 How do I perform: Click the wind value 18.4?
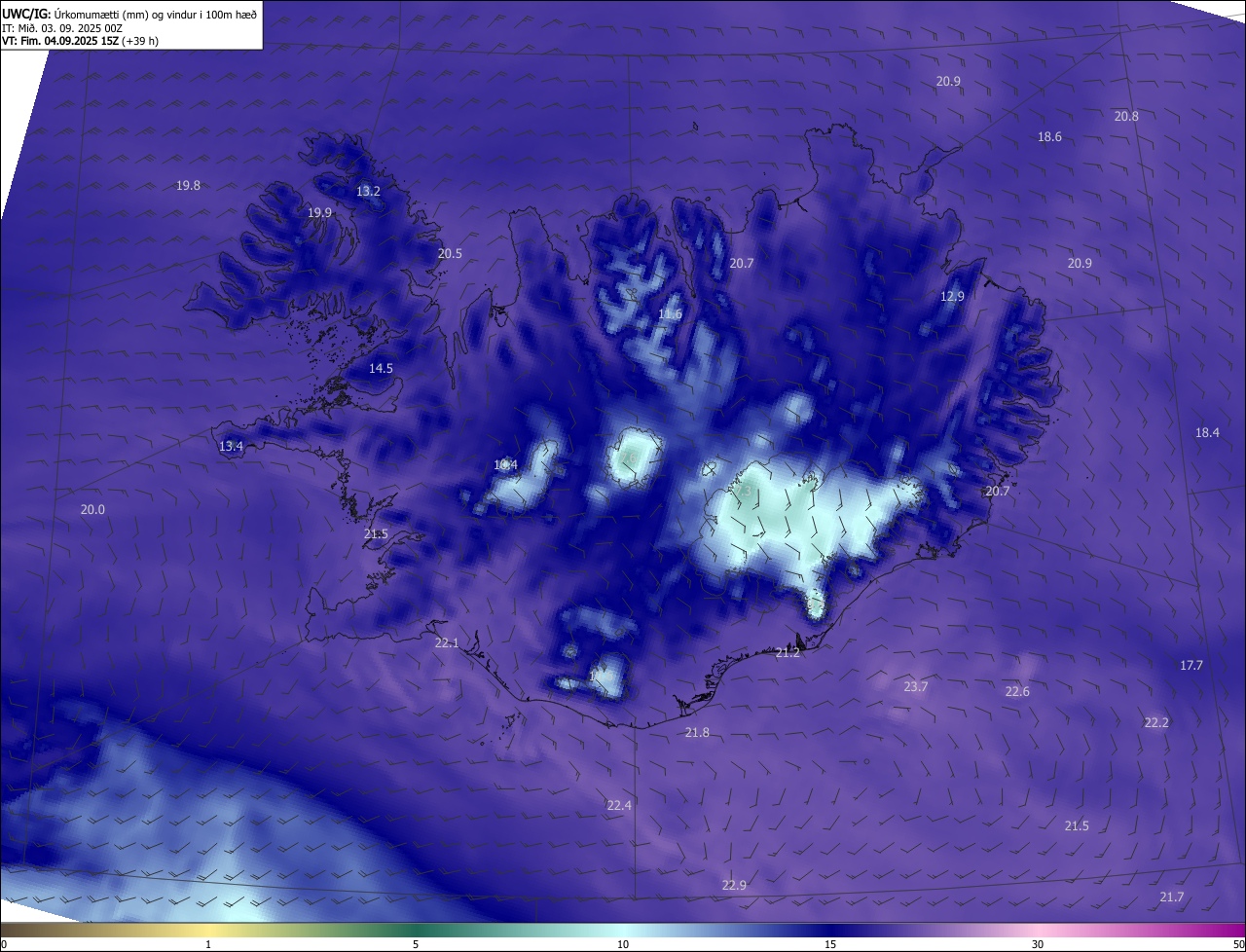click(x=1207, y=433)
